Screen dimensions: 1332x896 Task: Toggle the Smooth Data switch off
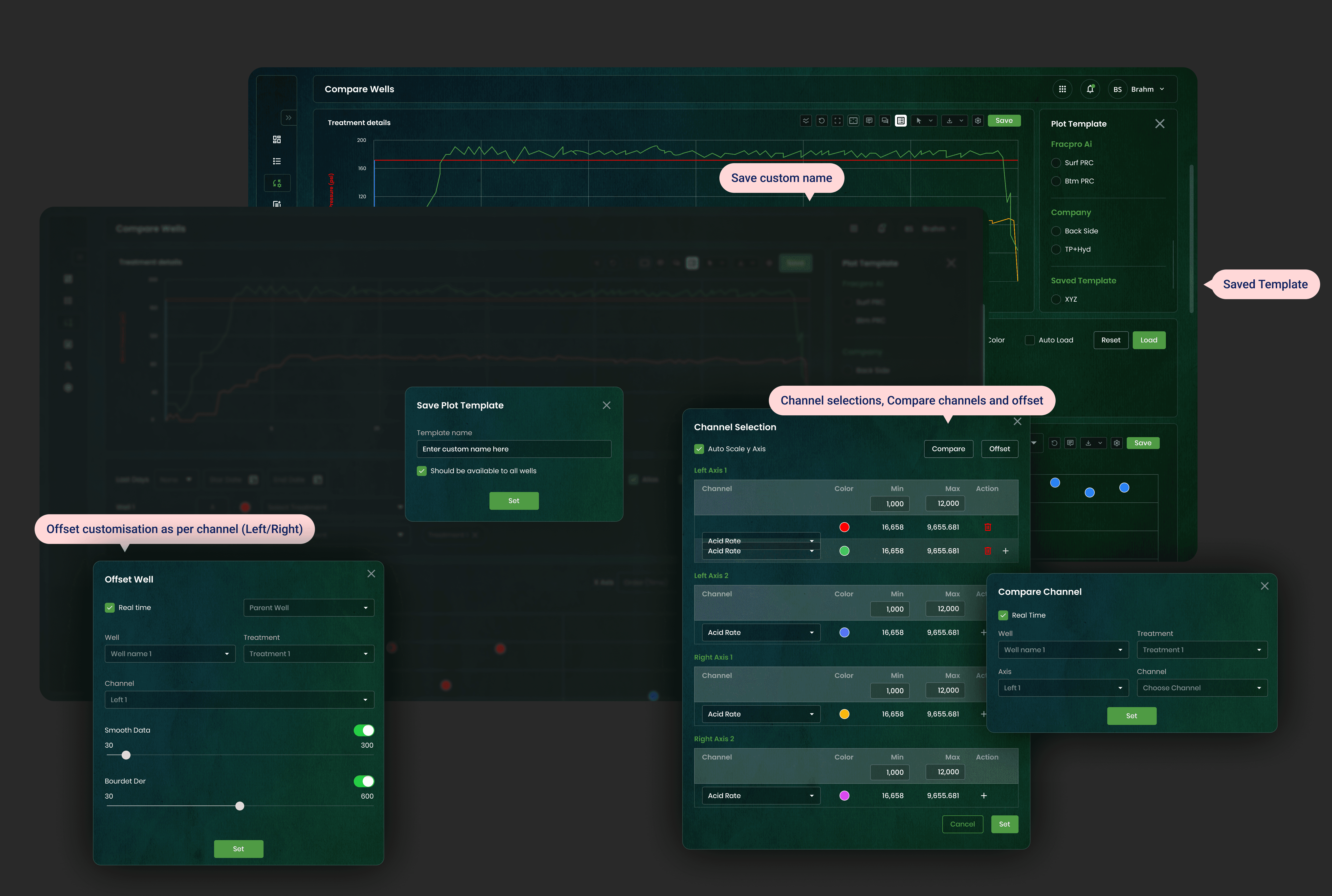pyautogui.click(x=363, y=730)
